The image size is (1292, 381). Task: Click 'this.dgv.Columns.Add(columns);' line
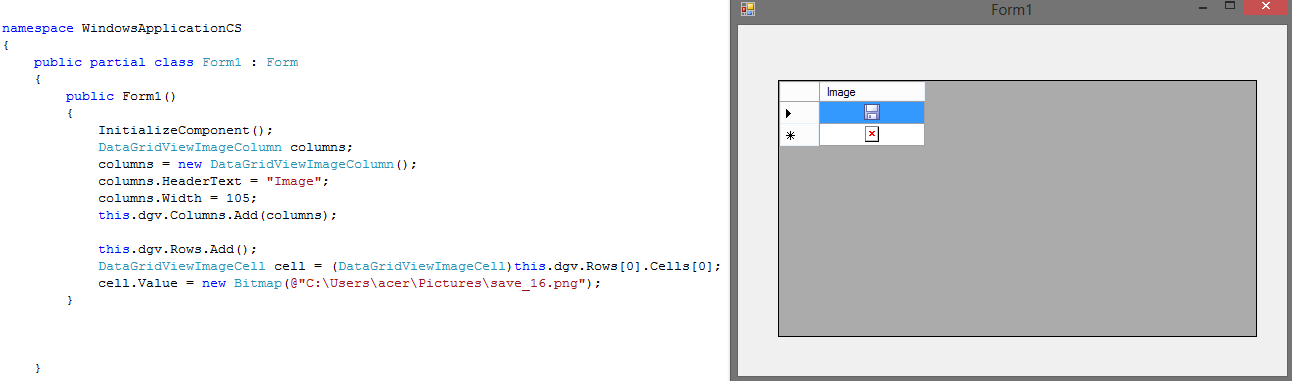click(218, 215)
